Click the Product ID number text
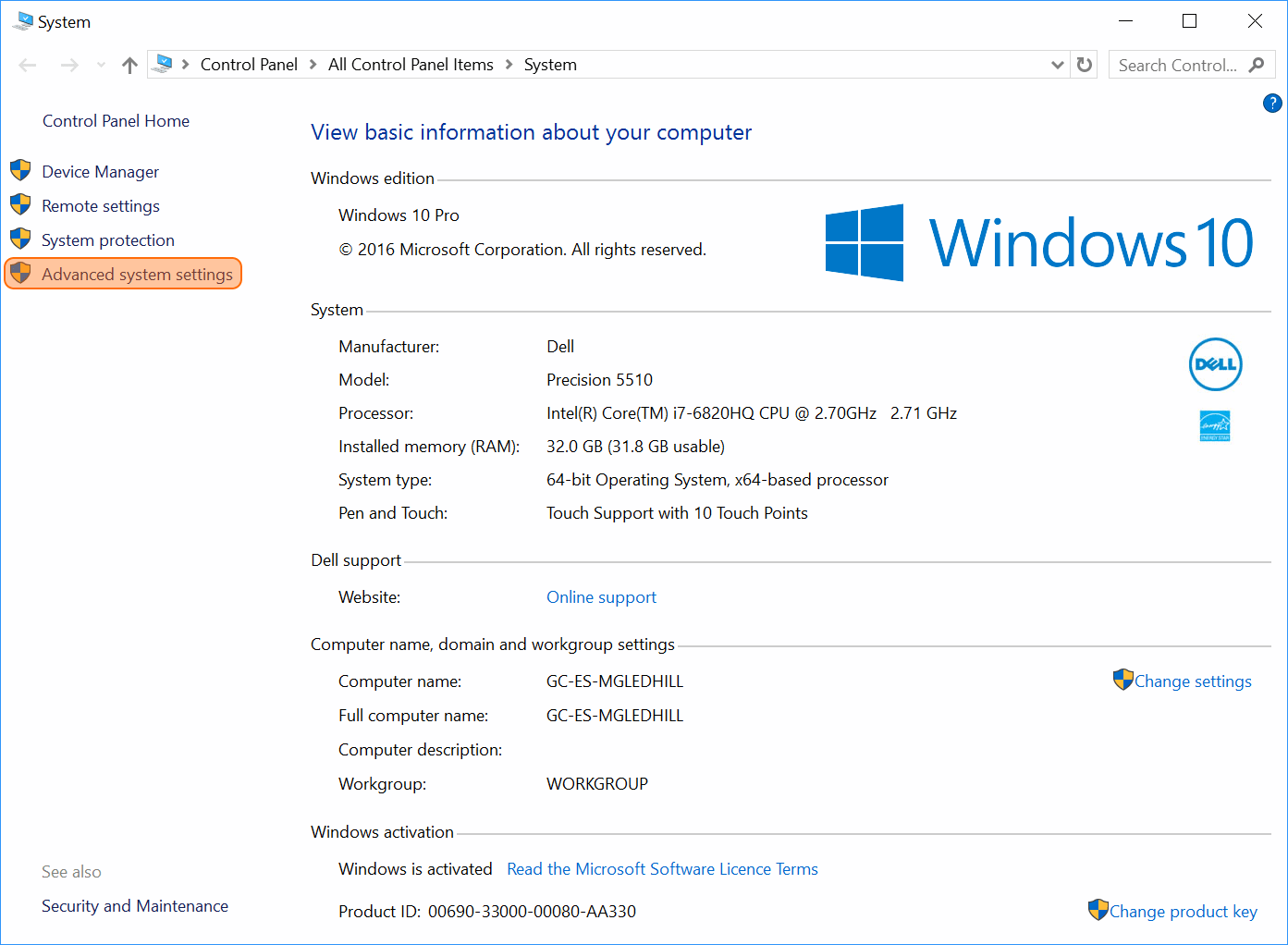The image size is (1288, 945). 532,912
